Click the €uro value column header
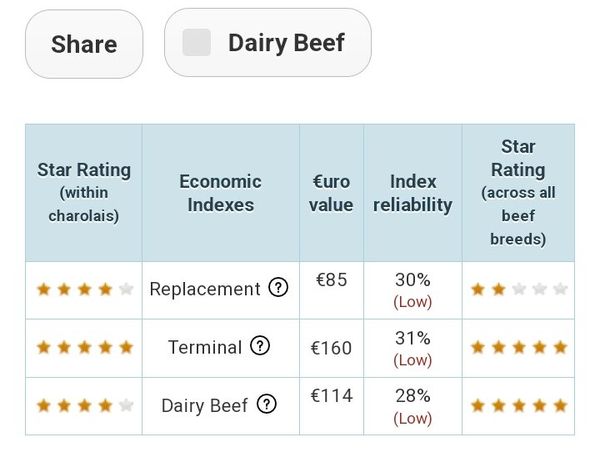The image size is (600, 450). 331,193
